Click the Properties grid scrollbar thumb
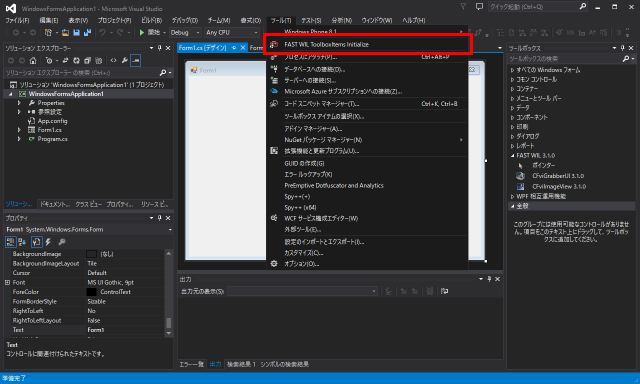 point(169,323)
